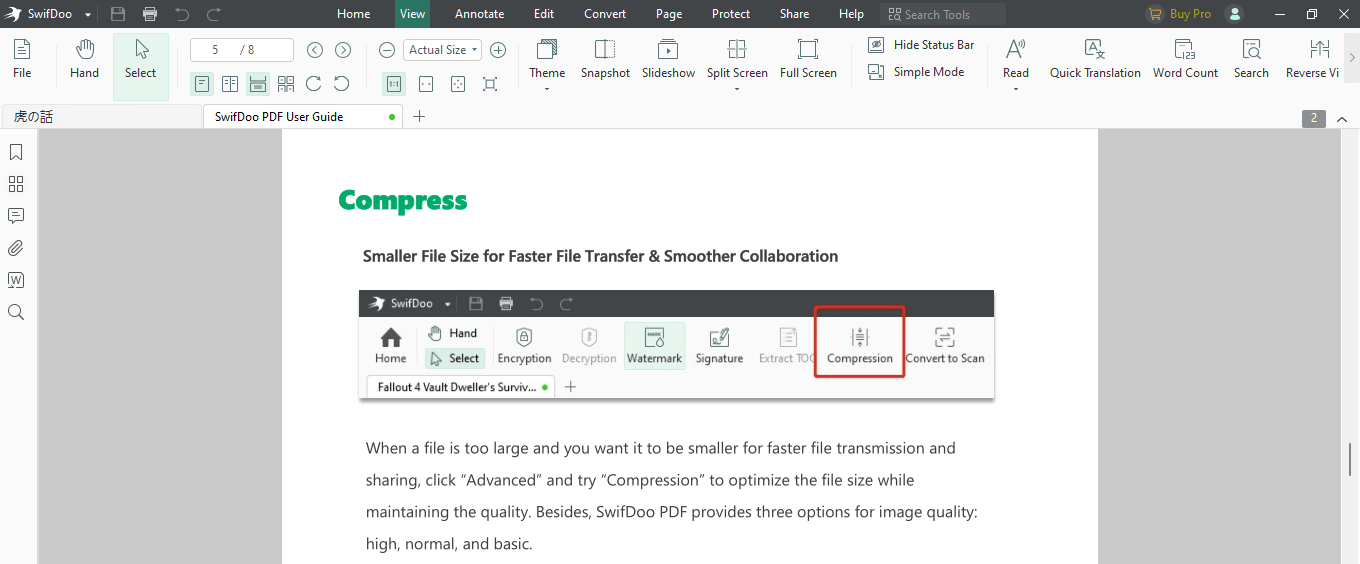The image size is (1360, 564).
Task: Switch to the Page tab
Action: (x=669, y=14)
